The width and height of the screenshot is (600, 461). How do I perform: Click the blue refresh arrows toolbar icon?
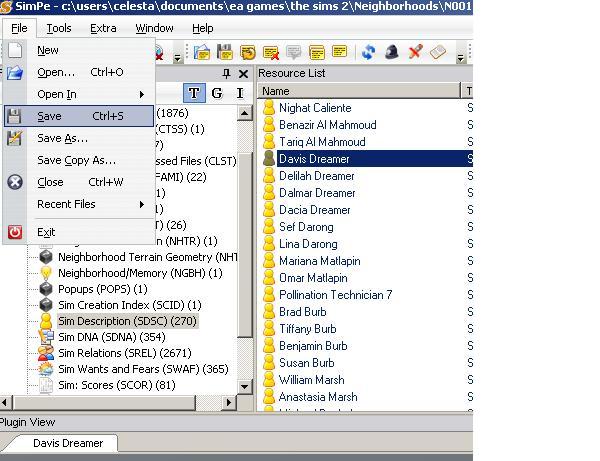coord(368,52)
